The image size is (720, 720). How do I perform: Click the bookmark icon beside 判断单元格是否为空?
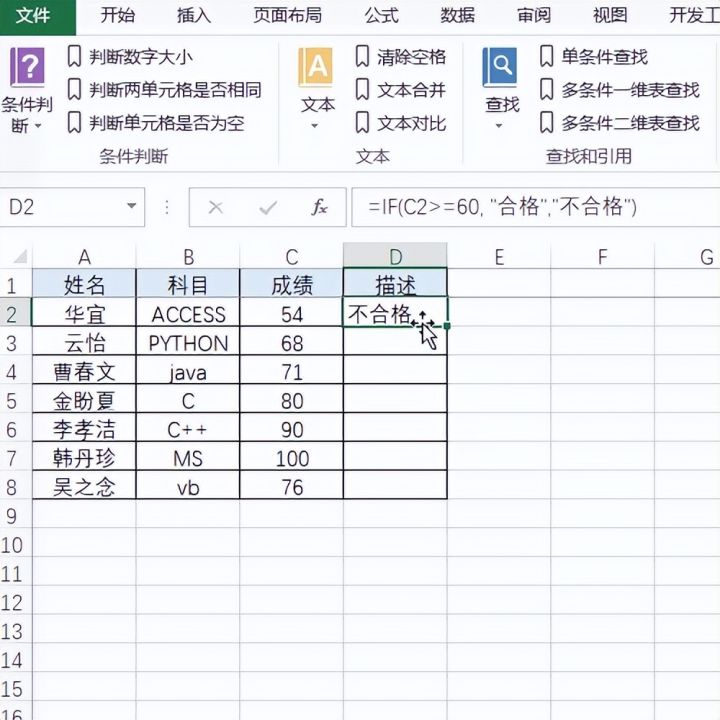tap(74, 123)
